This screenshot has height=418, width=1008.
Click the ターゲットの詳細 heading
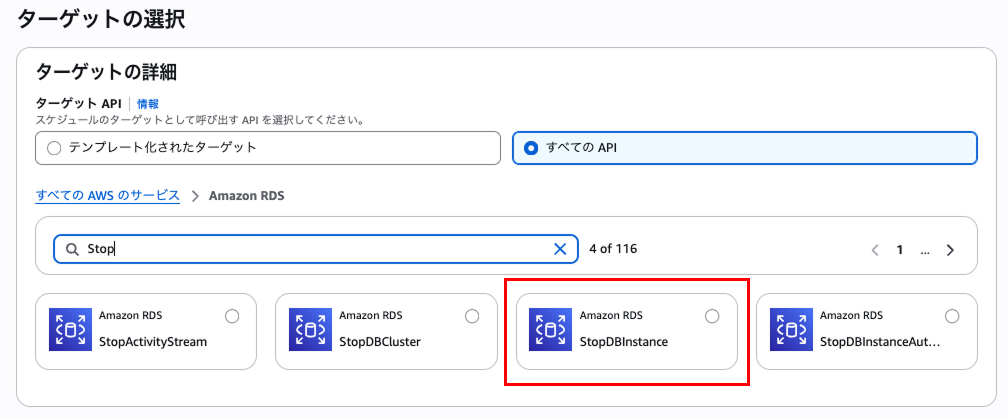(x=107, y=72)
